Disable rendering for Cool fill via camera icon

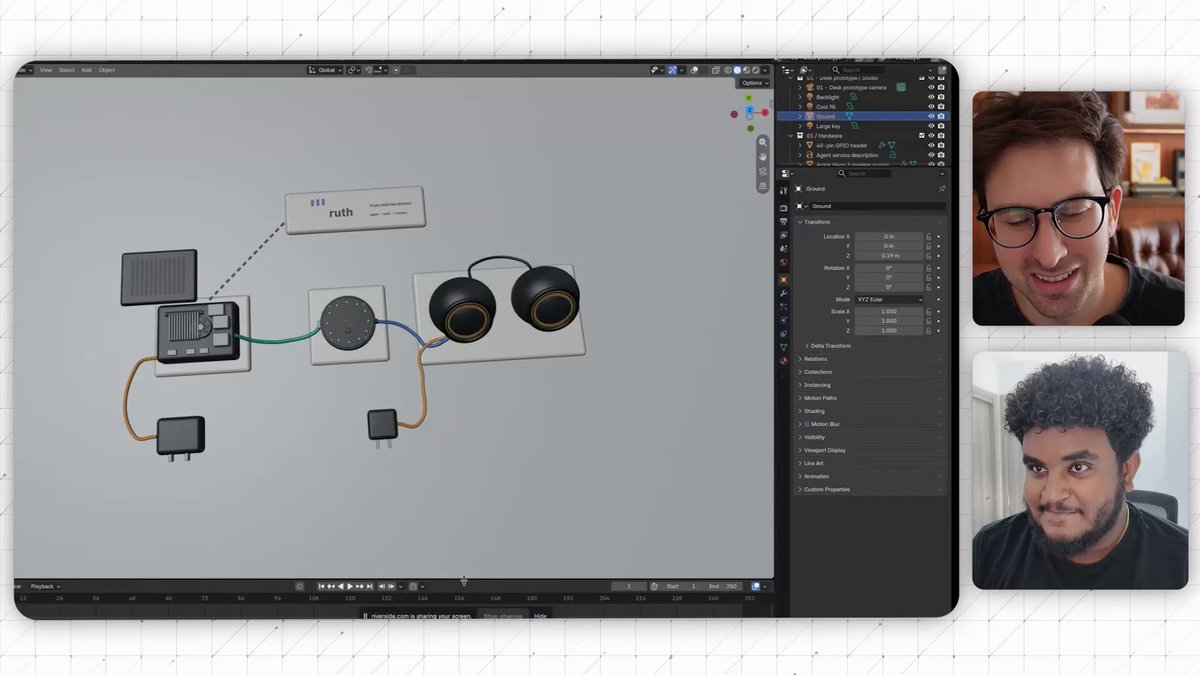[941, 107]
